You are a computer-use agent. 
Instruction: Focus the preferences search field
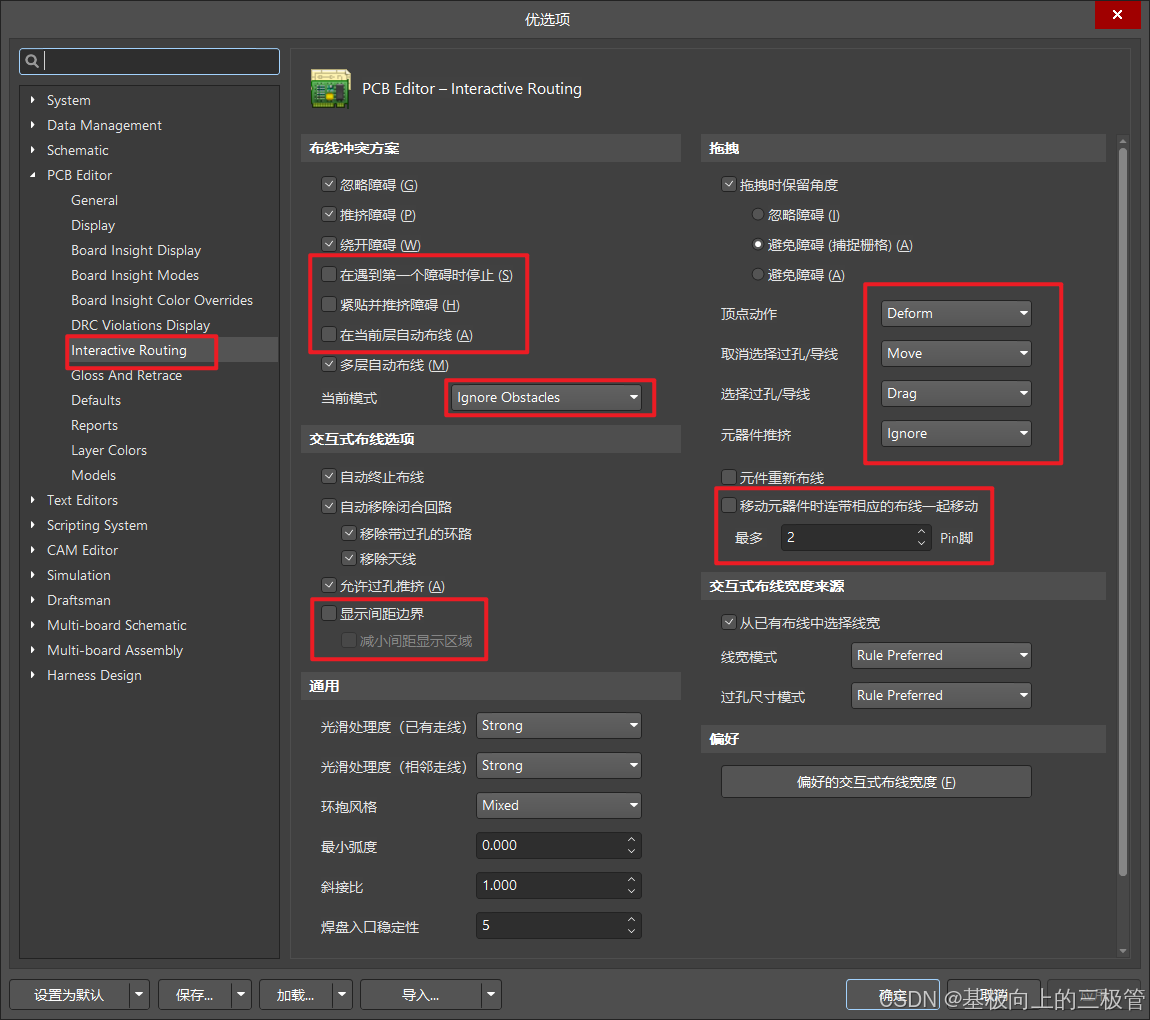click(x=150, y=62)
